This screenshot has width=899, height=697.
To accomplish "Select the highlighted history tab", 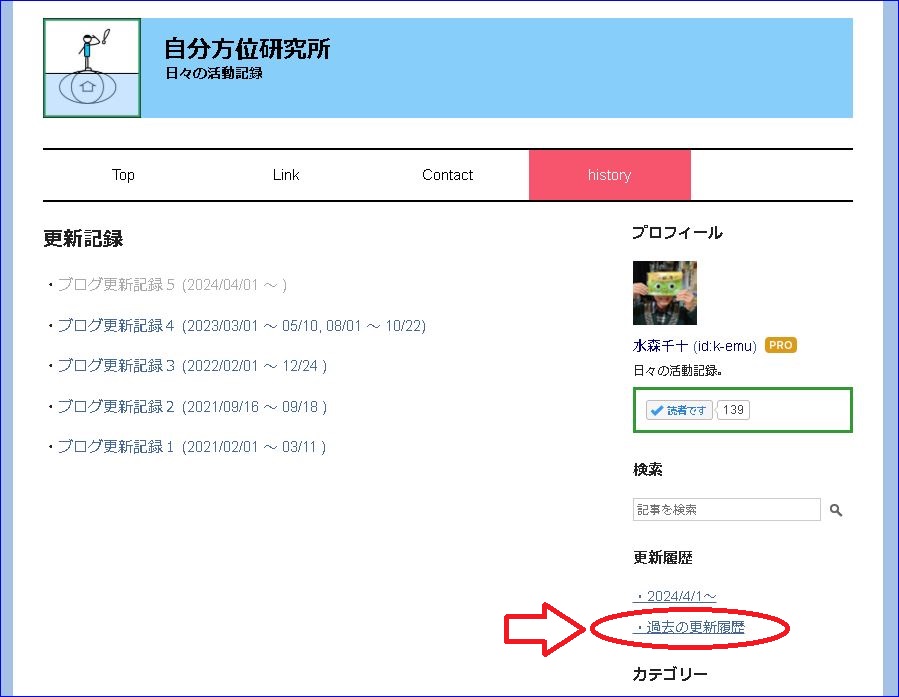I will click(x=609, y=175).
